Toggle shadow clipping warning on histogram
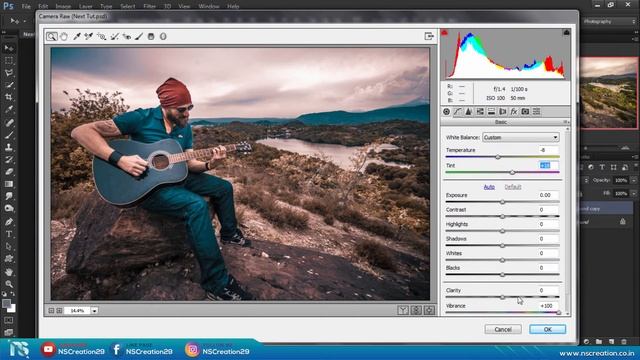 444,33
